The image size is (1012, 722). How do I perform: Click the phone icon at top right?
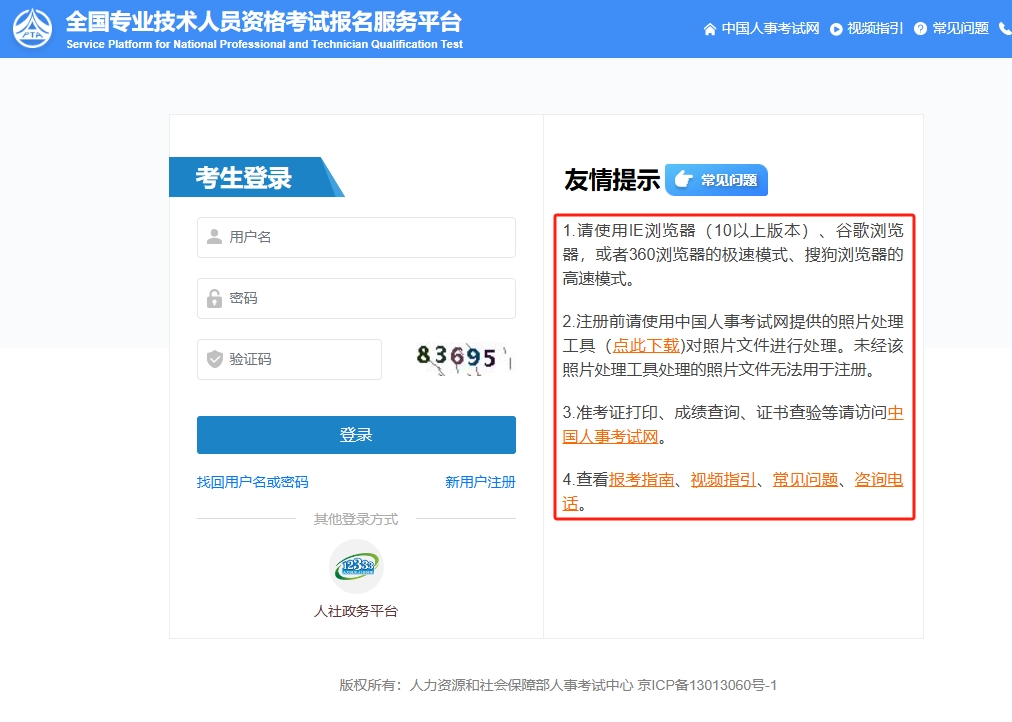click(1004, 28)
